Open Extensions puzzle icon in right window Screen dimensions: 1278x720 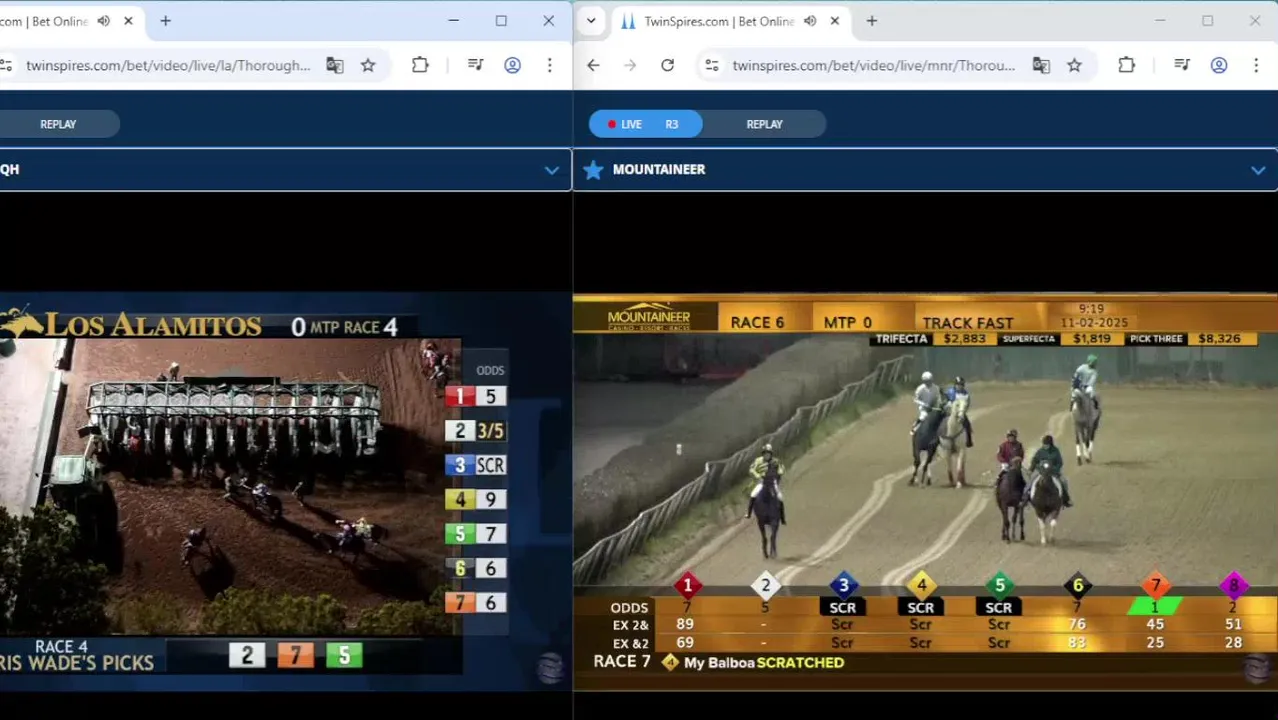[x=1126, y=65]
